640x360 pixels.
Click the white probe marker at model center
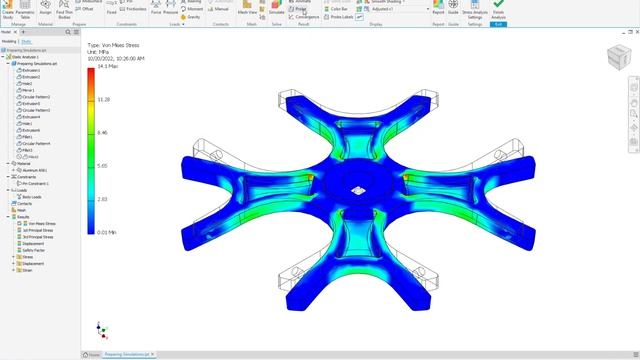coord(358,191)
